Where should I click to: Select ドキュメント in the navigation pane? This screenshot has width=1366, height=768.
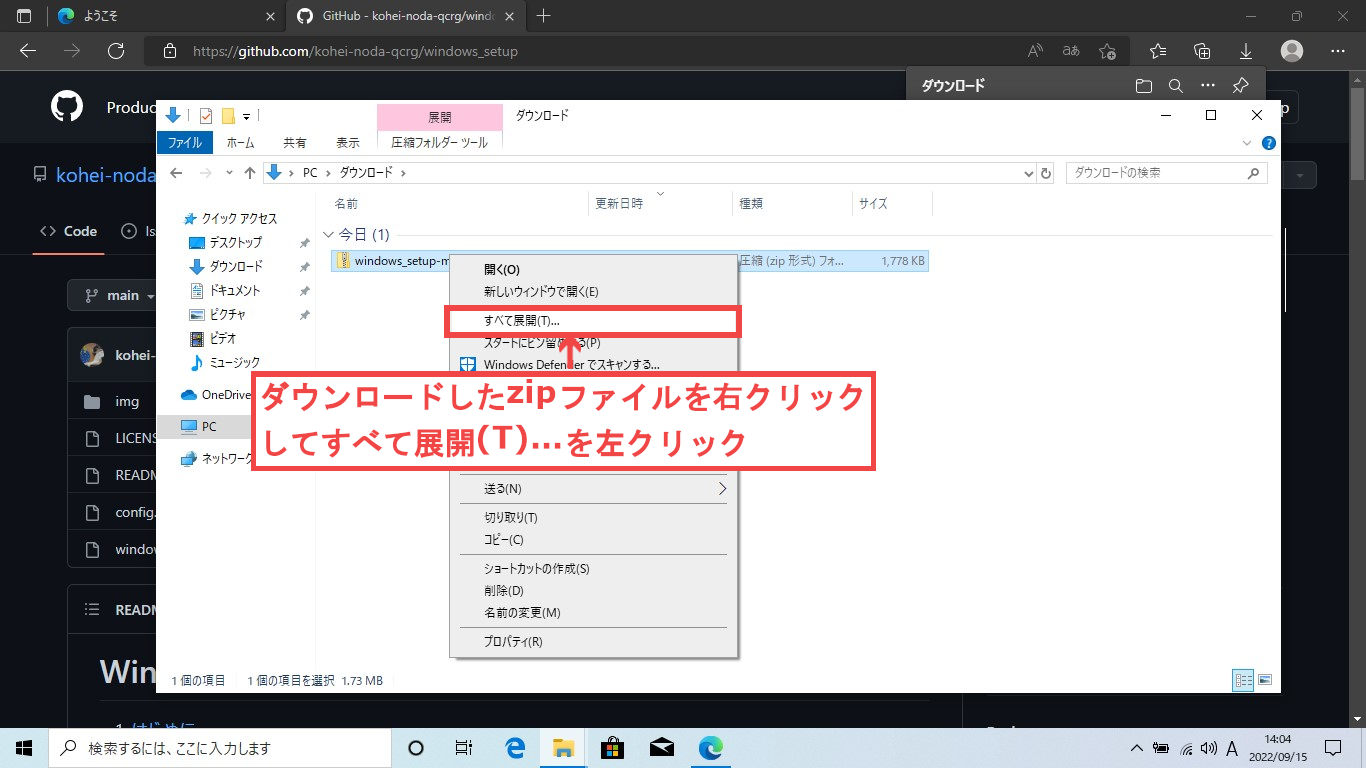235,291
